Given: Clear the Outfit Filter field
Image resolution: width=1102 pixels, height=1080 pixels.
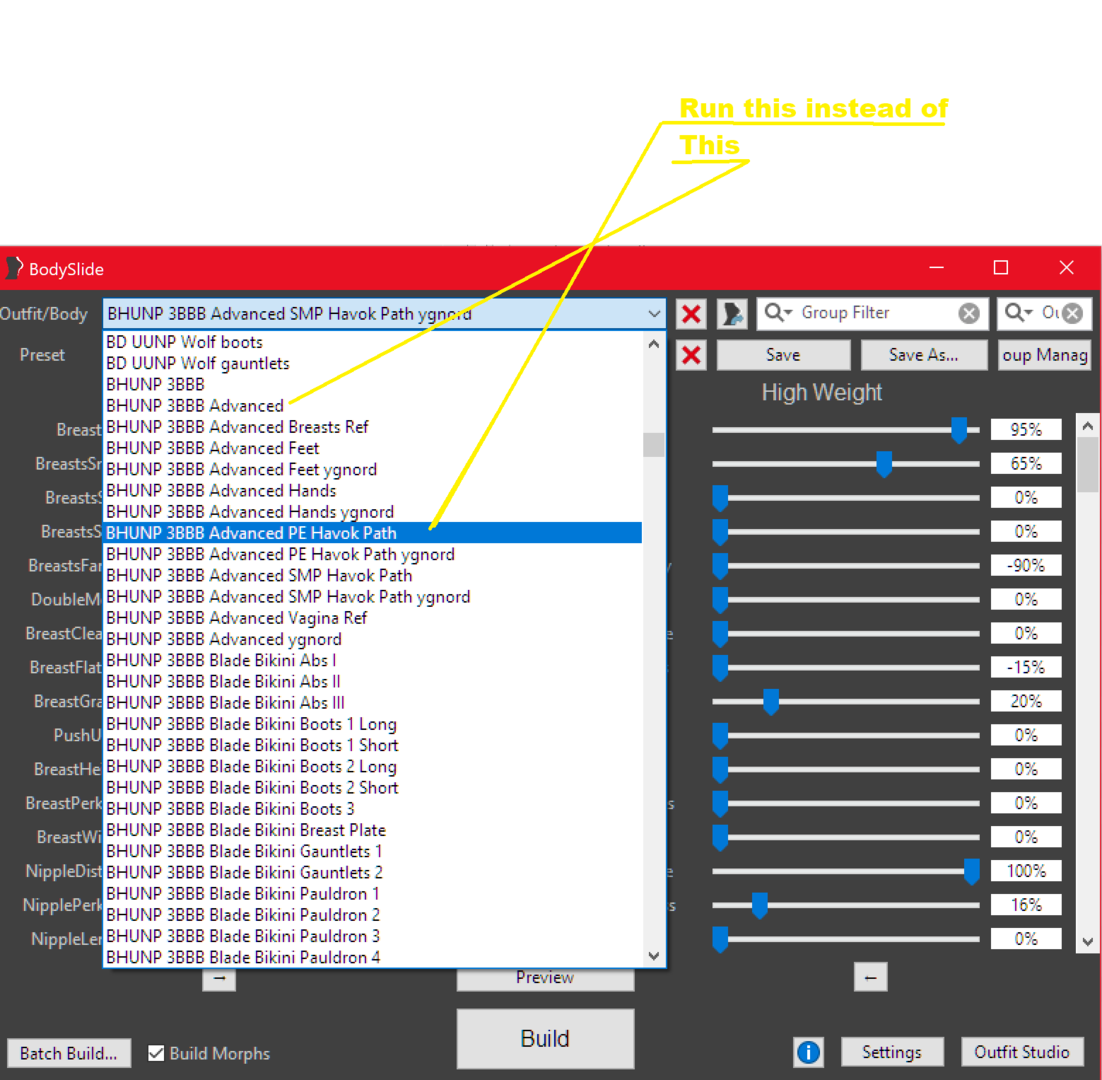Looking at the screenshot, I should coord(1072,313).
